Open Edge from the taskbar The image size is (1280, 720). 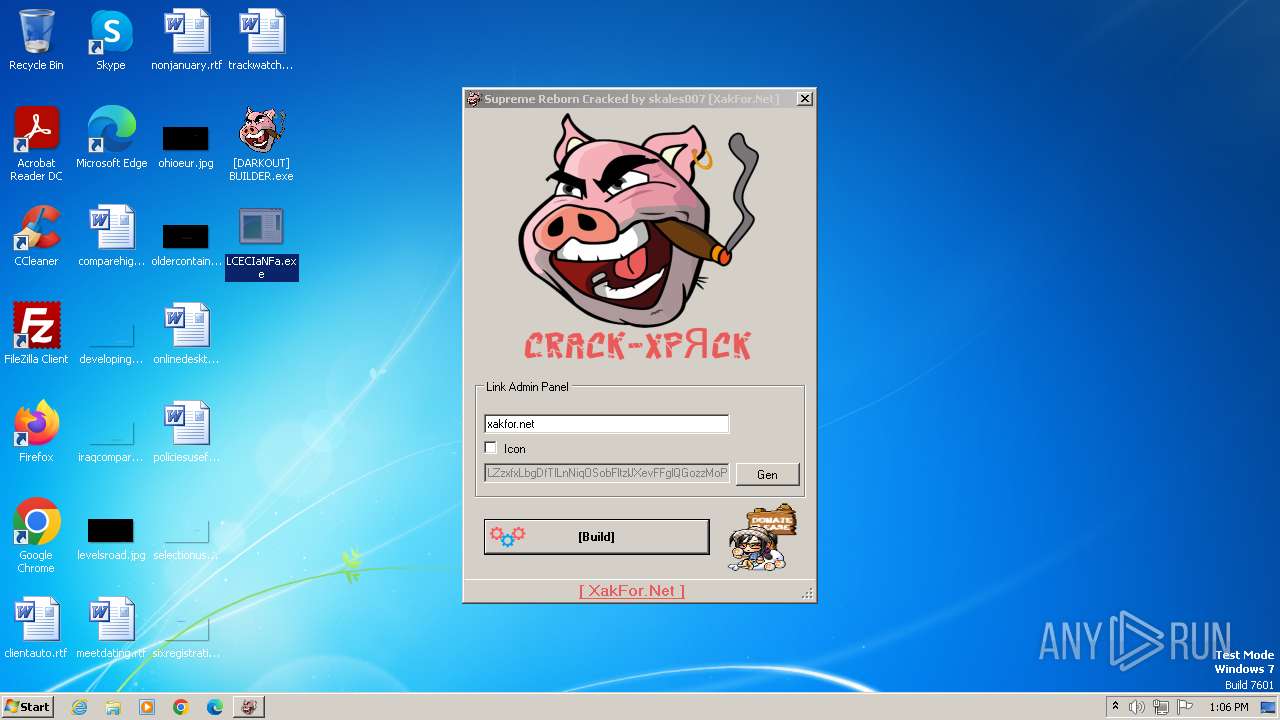tap(215, 707)
